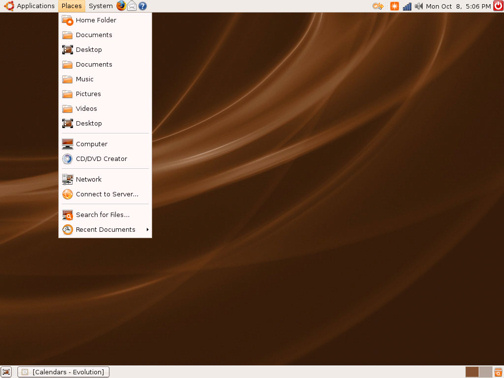Click the red power quit button
Viewport: 504px width, 378px height.
point(498,6)
